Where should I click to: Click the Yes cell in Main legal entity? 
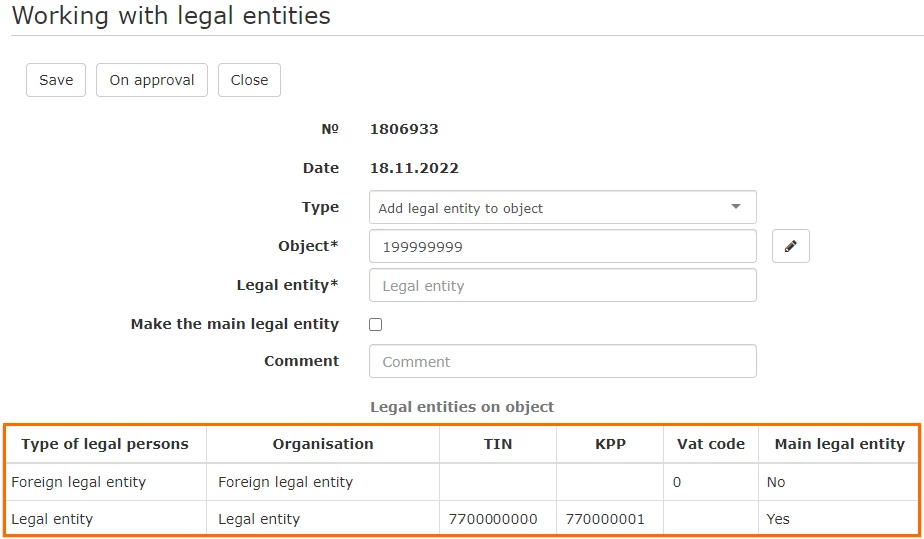pyautogui.click(x=778, y=519)
